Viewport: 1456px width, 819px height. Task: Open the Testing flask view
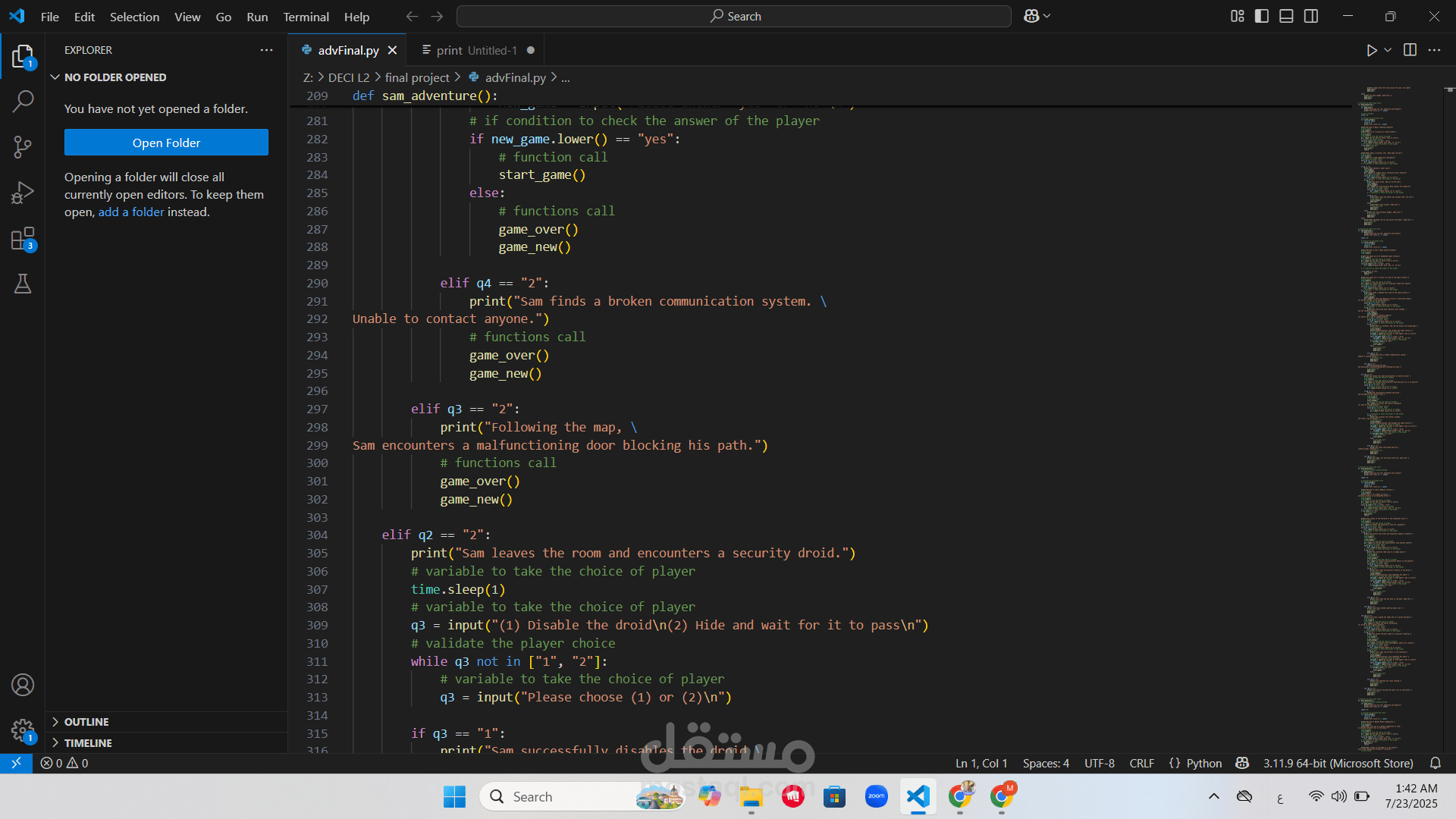[x=23, y=284]
